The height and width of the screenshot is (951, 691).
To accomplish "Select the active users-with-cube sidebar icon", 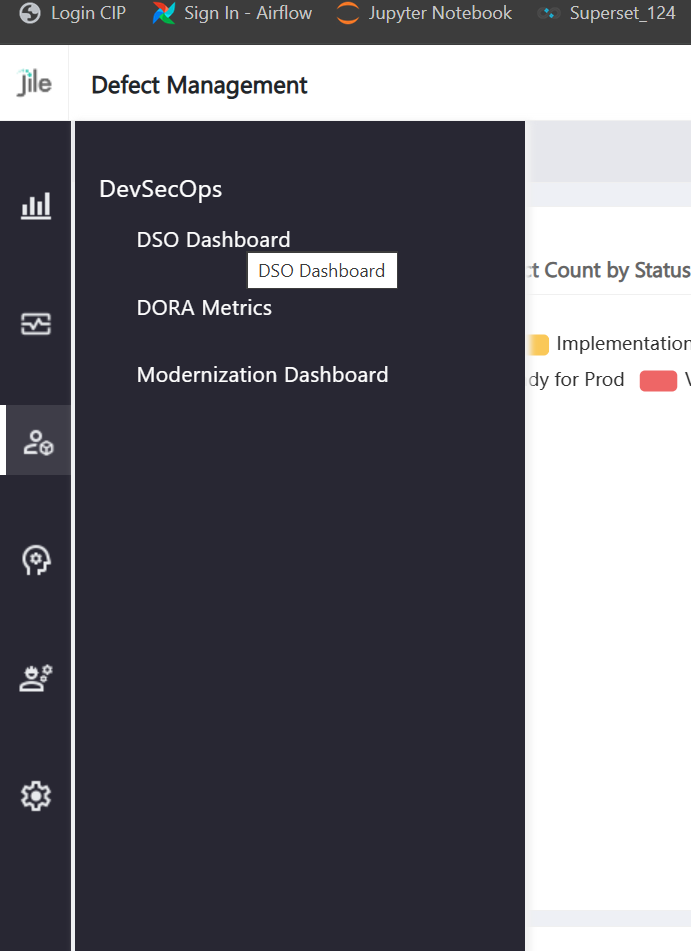I will click(37, 441).
